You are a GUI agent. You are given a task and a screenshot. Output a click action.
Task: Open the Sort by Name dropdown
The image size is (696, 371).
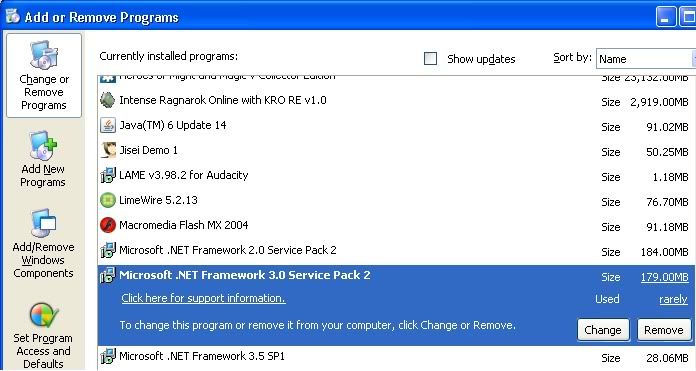(646, 59)
